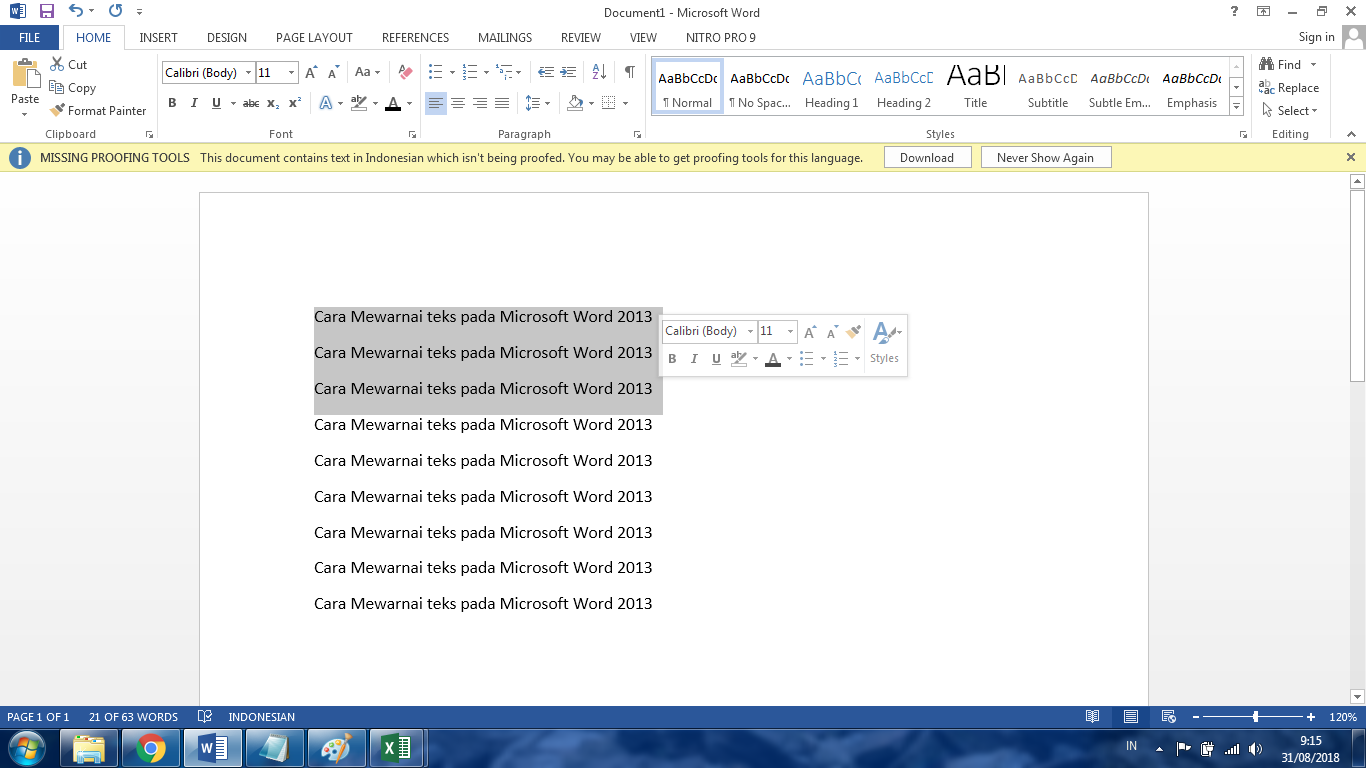1366x768 pixels.
Task: Apply the Heading 1 style
Action: click(832, 87)
